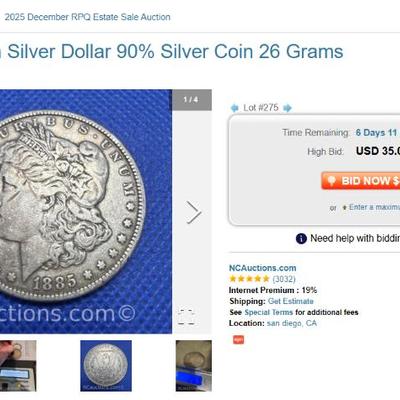
Task: Select the coin reverse thumbnail
Action: [x=106, y=366]
